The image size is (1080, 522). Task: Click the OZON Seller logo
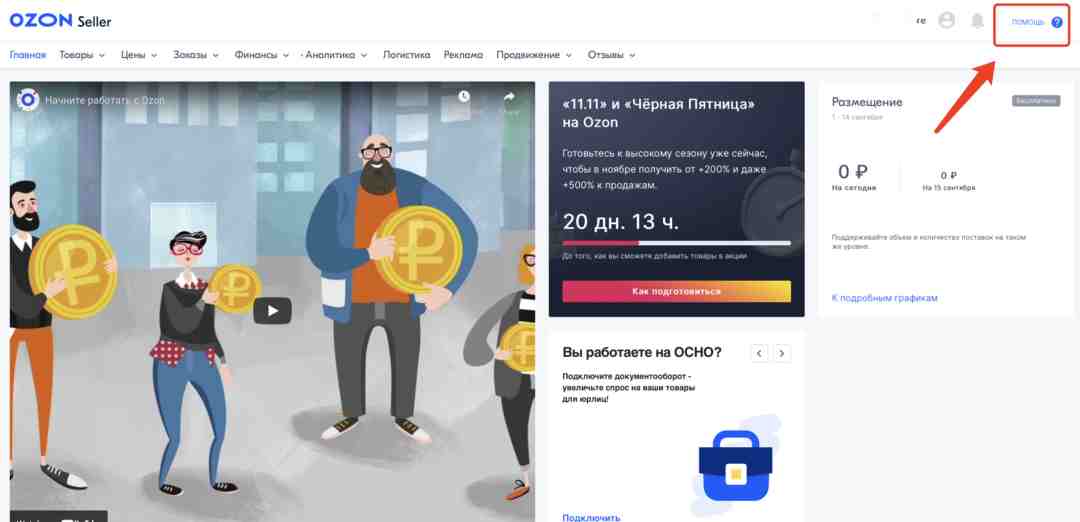pyautogui.click(x=60, y=21)
